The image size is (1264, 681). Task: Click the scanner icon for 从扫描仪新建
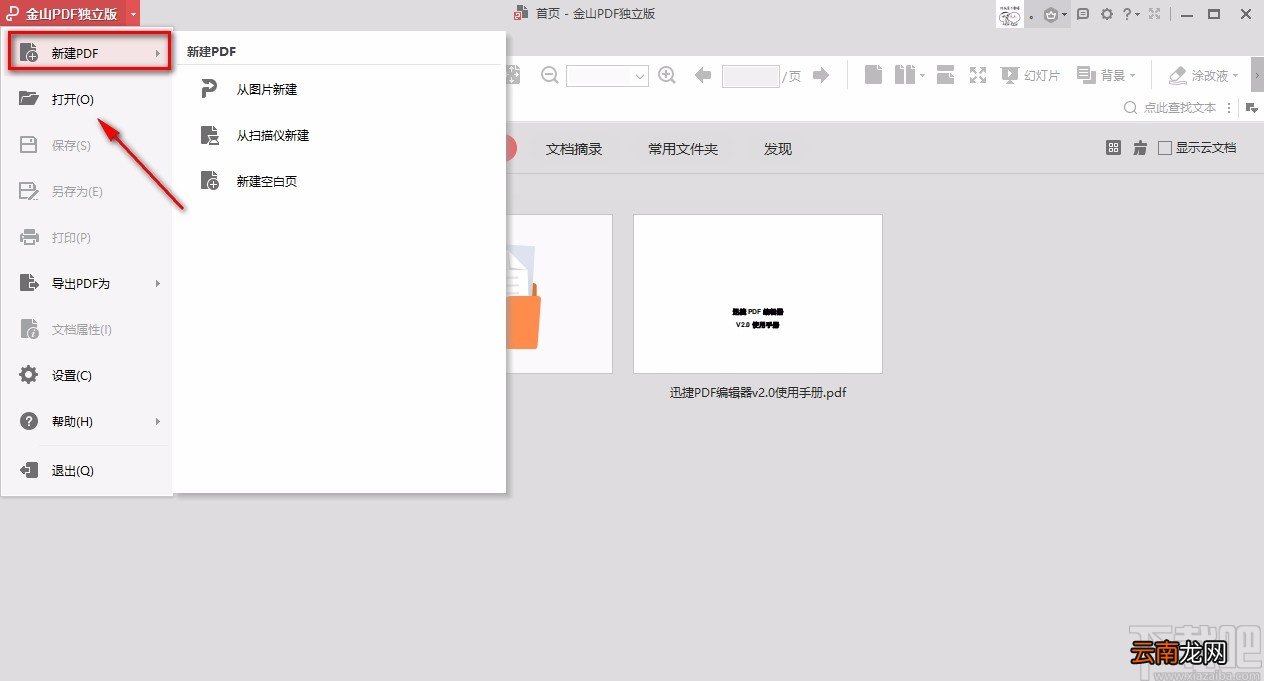point(209,136)
